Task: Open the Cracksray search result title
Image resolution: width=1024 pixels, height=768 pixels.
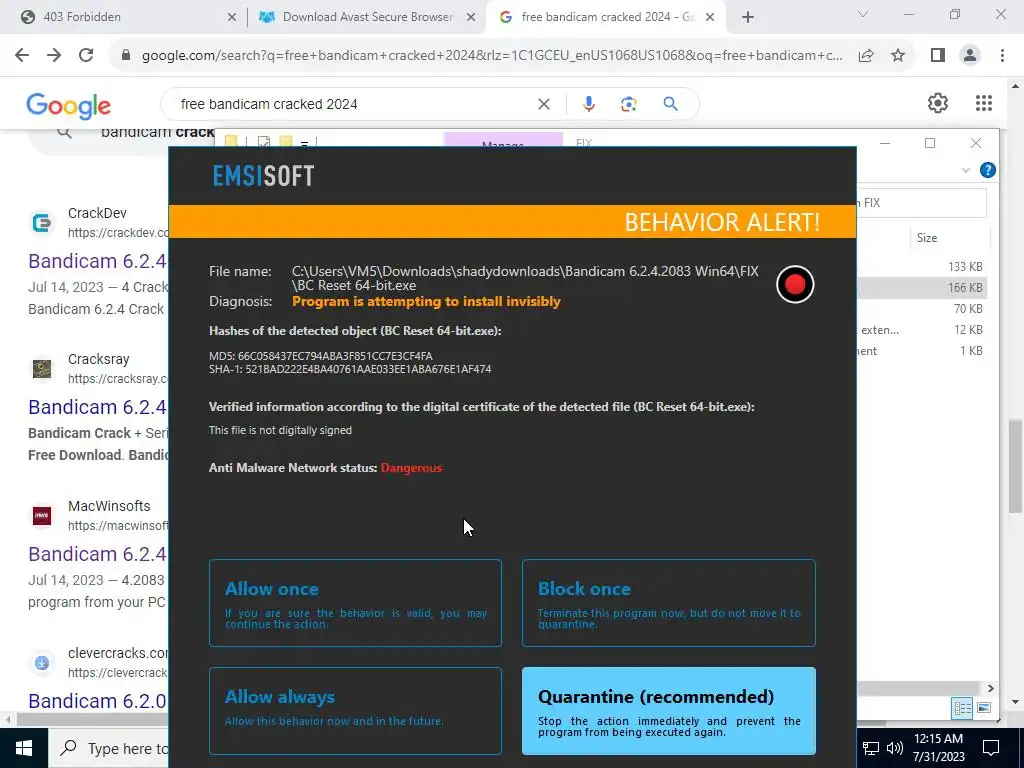Action: coord(98,407)
